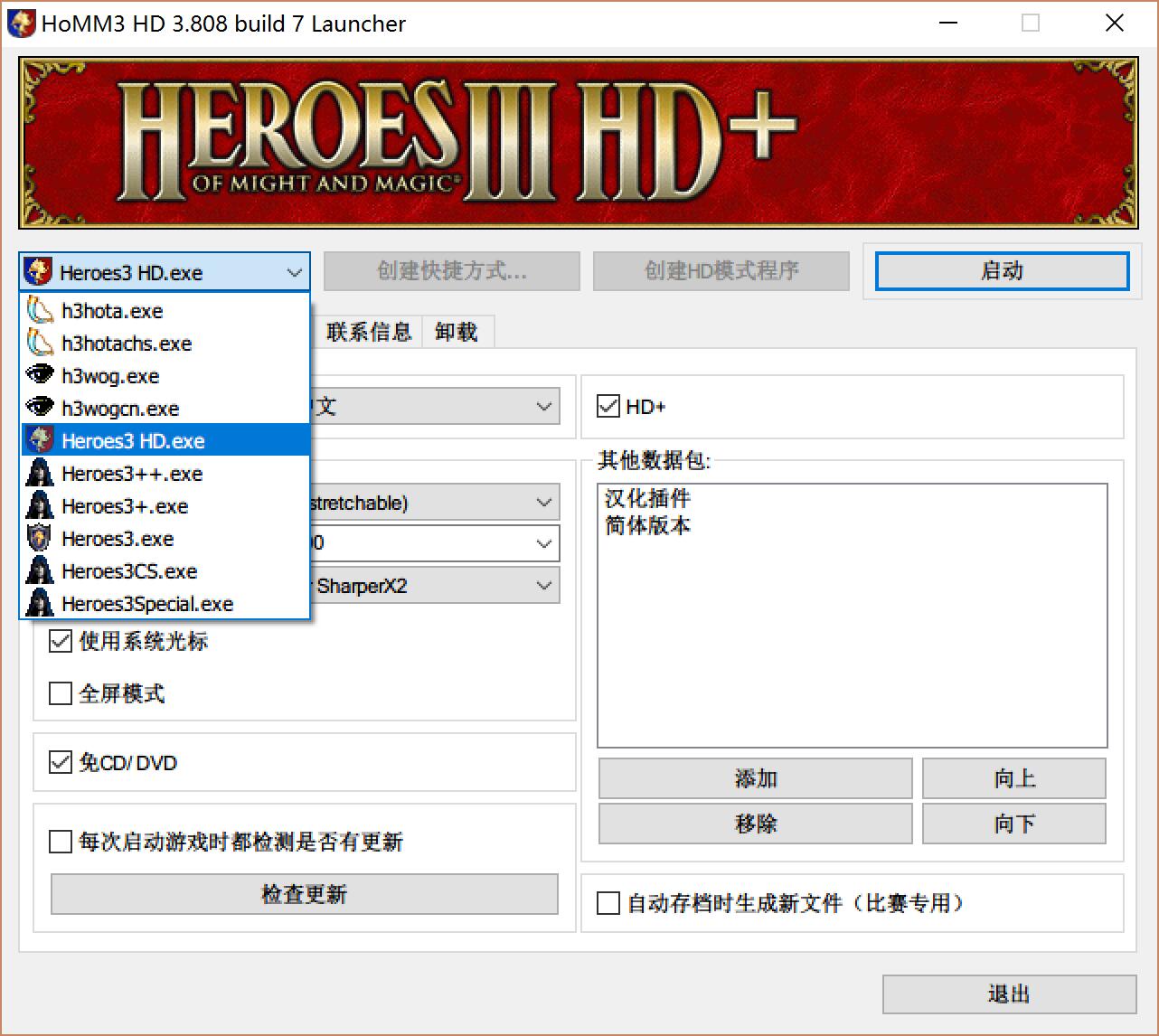This screenshot has height=1036, width=1159.
Task: Select Heroes3+.exe from the list
Action: coord(165,505)
